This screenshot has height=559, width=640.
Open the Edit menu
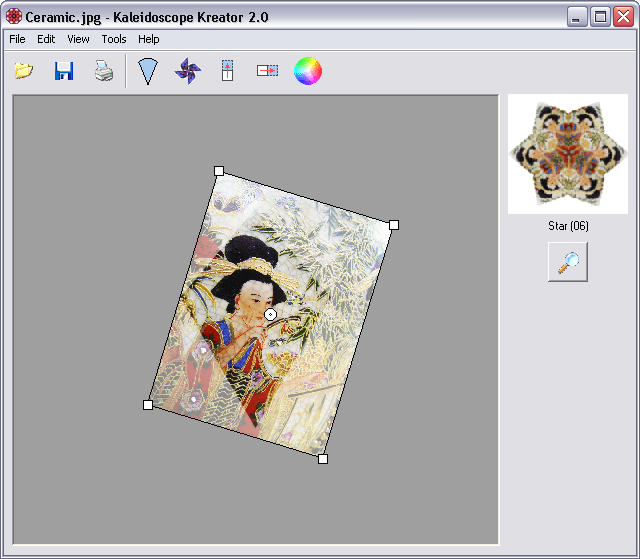[x=46, y=39]
